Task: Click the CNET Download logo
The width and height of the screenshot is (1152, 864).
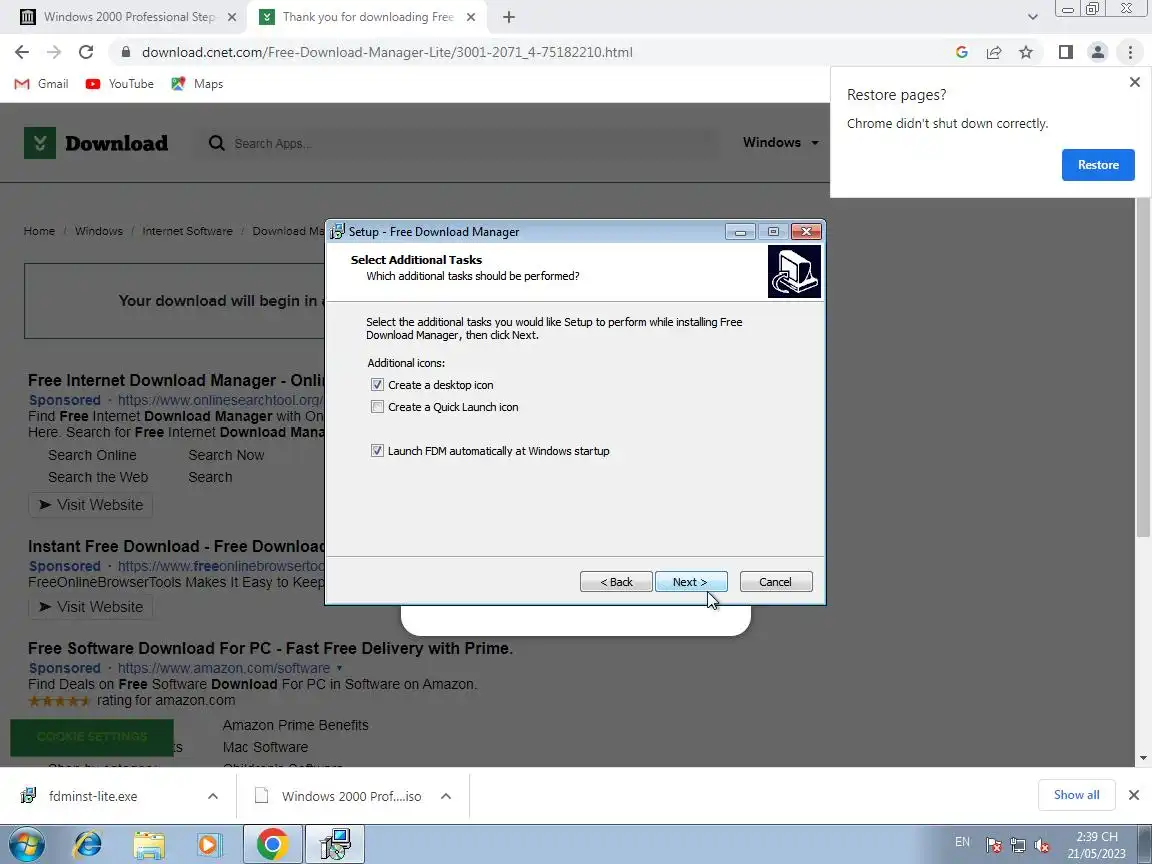Action: click(x=96, y=143)
